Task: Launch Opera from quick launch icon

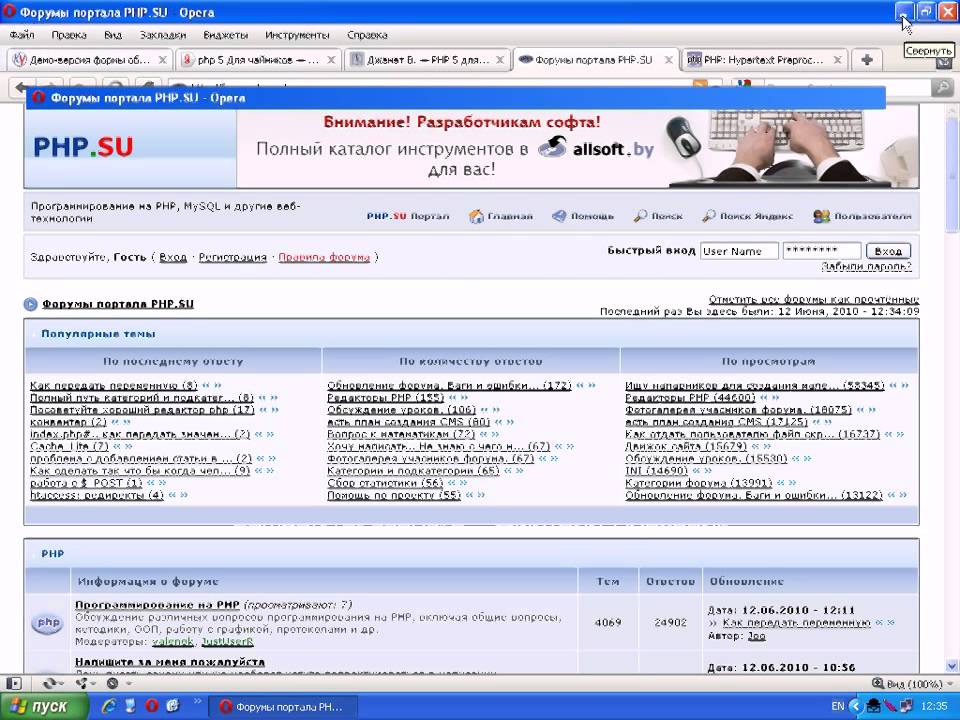Action: pos(152,706)
